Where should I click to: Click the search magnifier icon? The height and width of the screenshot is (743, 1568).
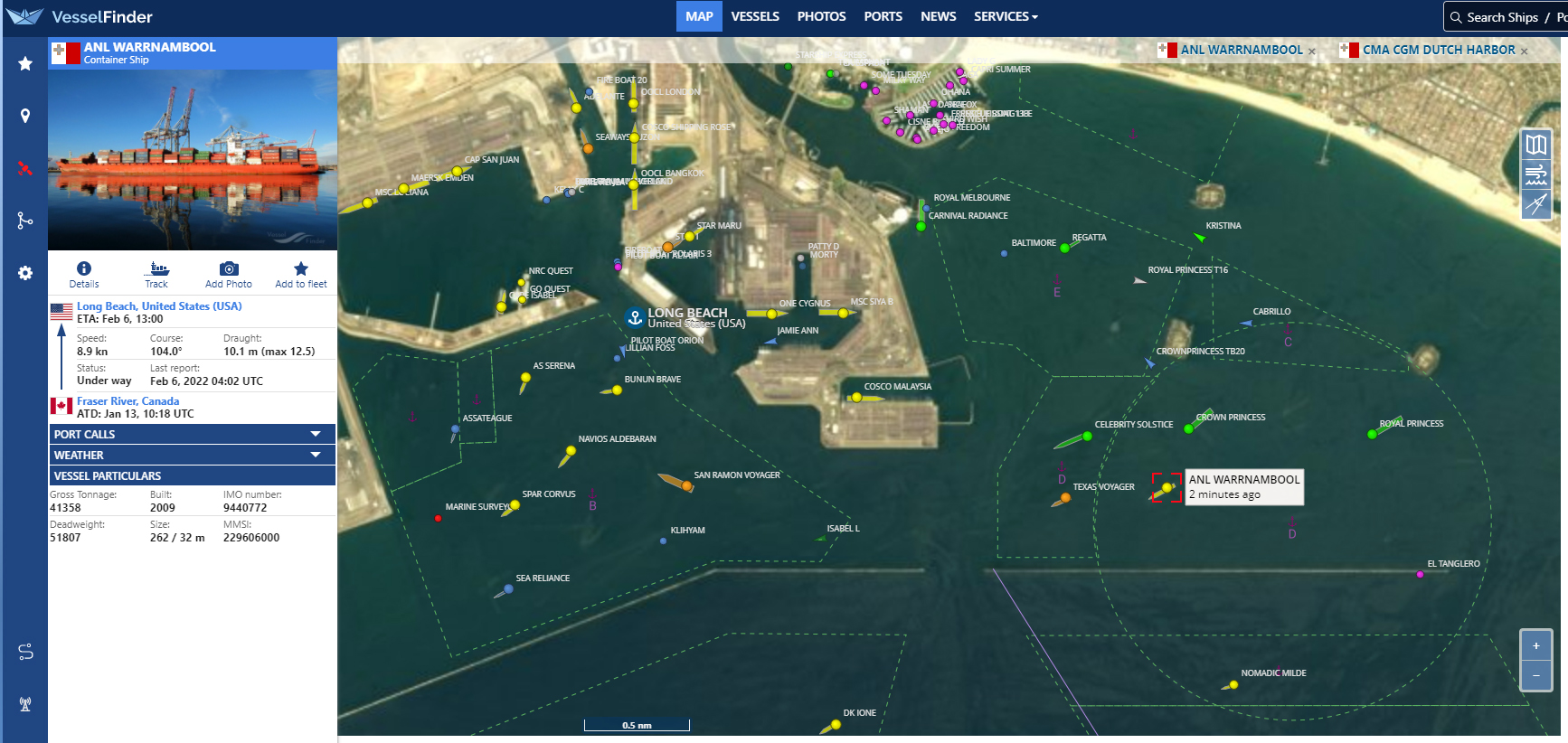tap(1456, 17)
